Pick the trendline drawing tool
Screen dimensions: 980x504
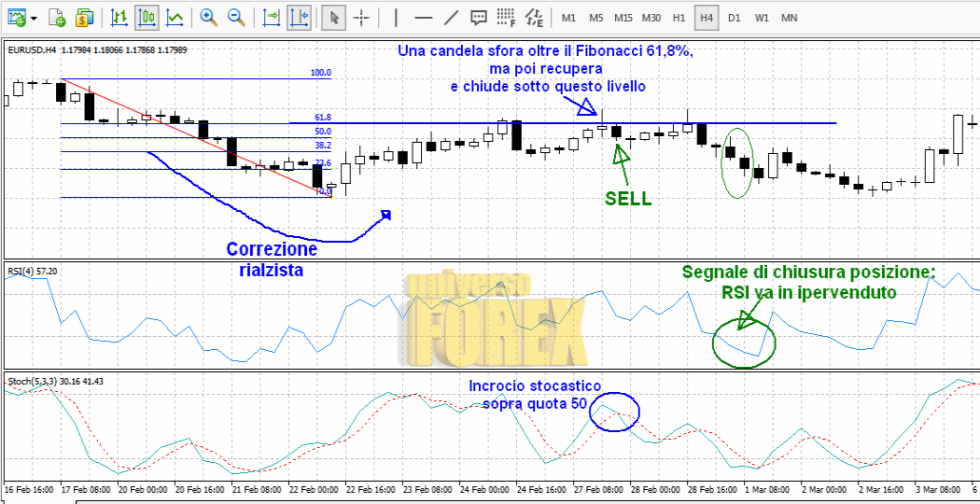451,17
